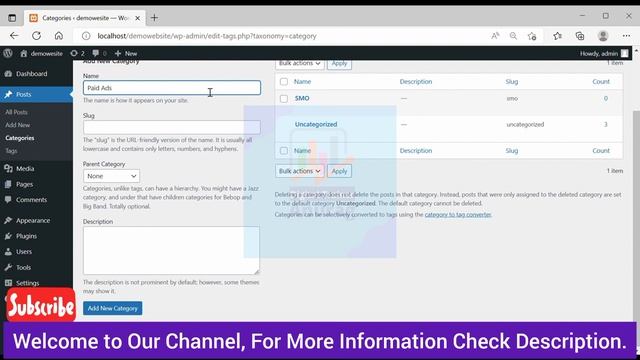Close the Categories browser tab

tap(138, 18)
